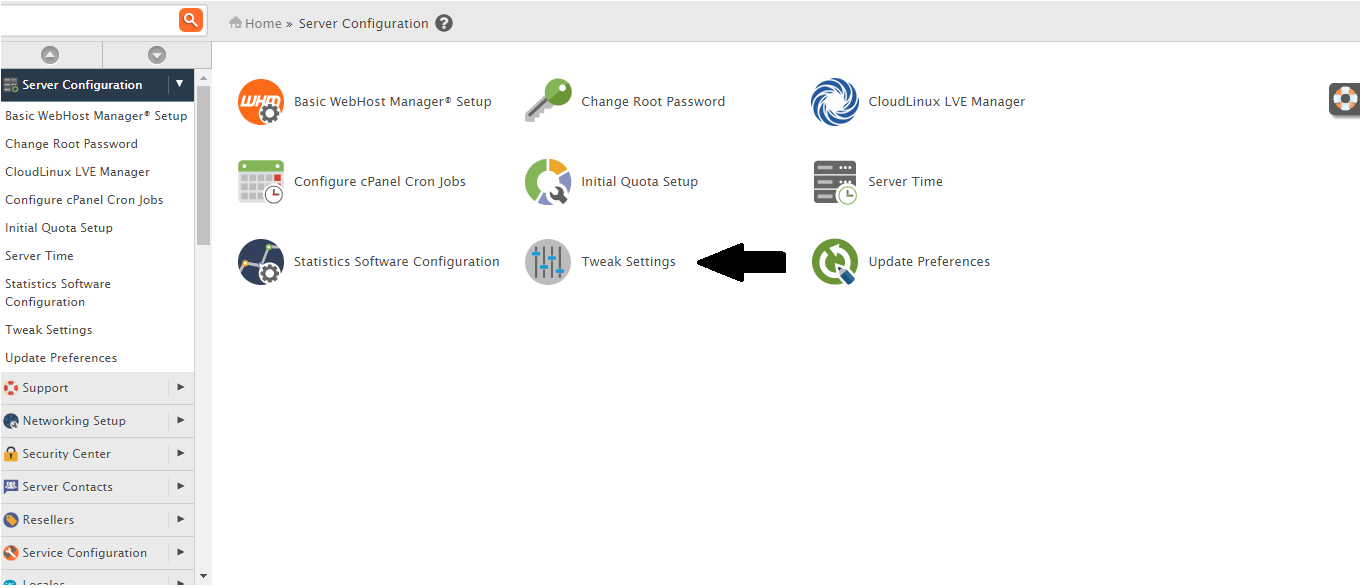The width and height of the screenshot is (1360, 588).
Task: Open Server Time sidebar link
Action: [39, 256]
